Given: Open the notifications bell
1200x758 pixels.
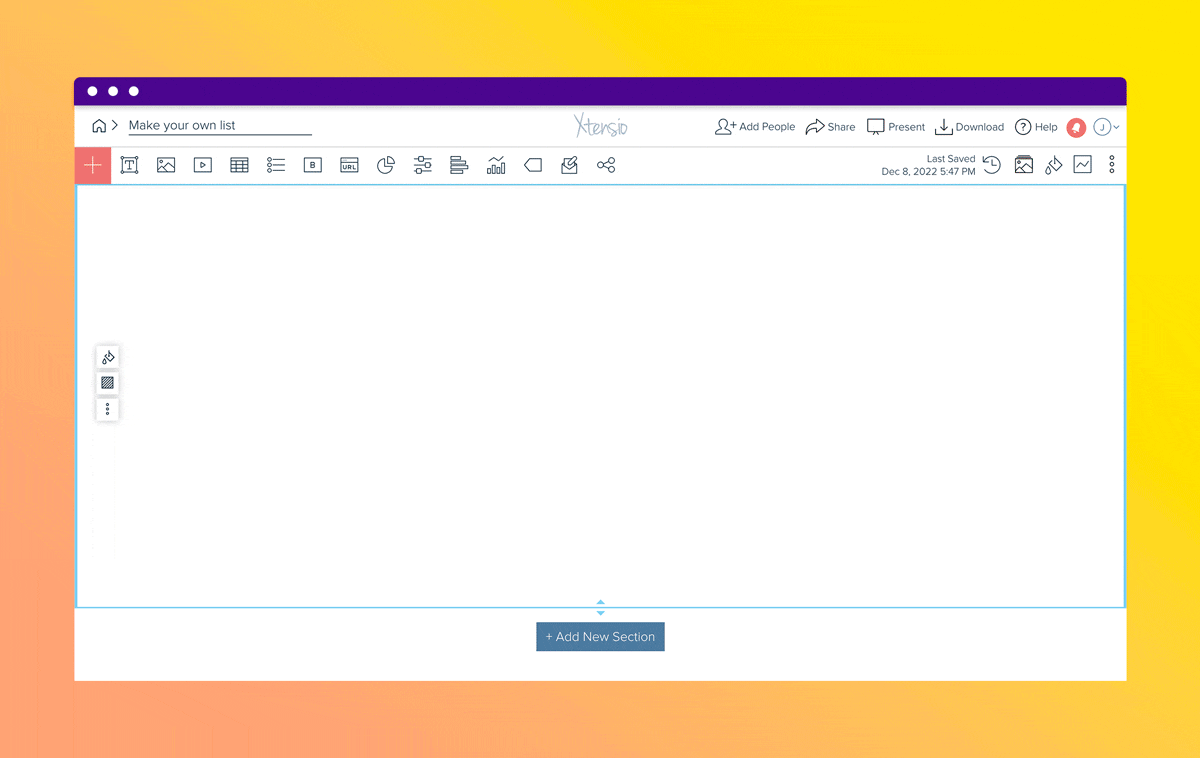Looking at the screenshot, I should (1076, 127).
